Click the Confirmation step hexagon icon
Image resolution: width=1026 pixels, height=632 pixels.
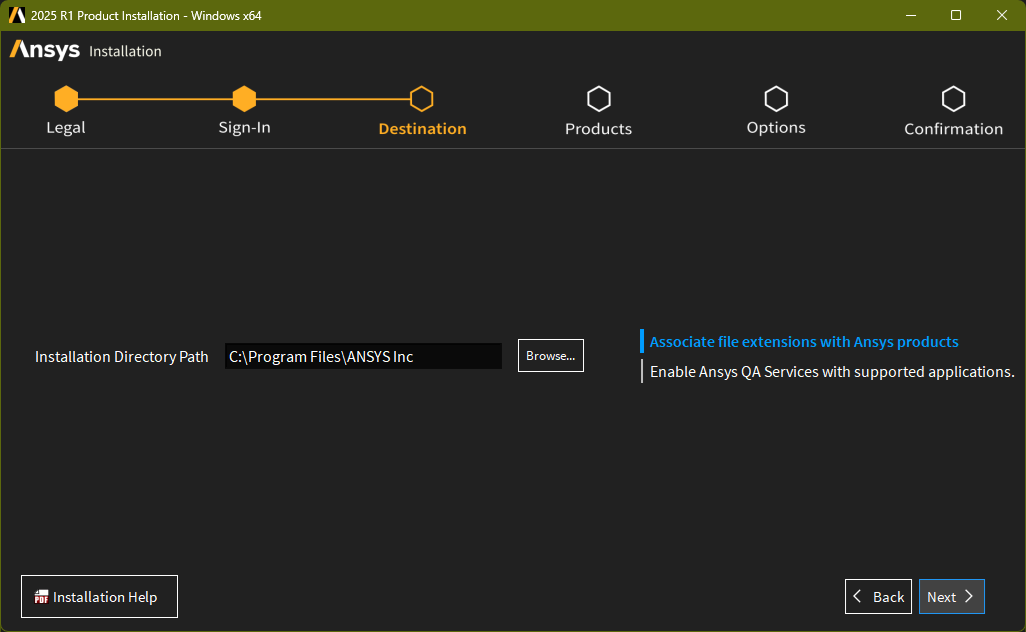point(953,99)
